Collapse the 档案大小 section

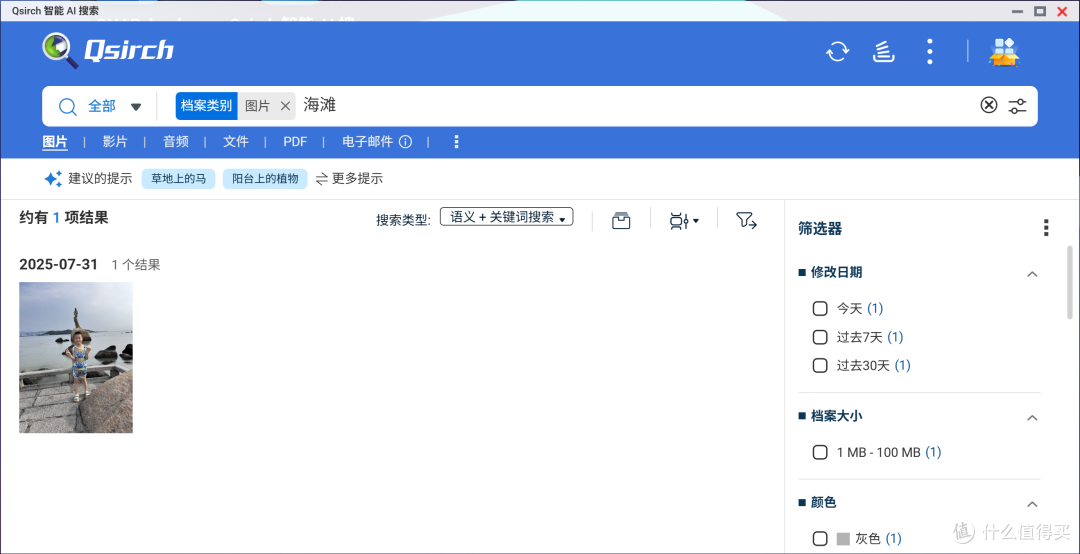tap(1032, 418)
